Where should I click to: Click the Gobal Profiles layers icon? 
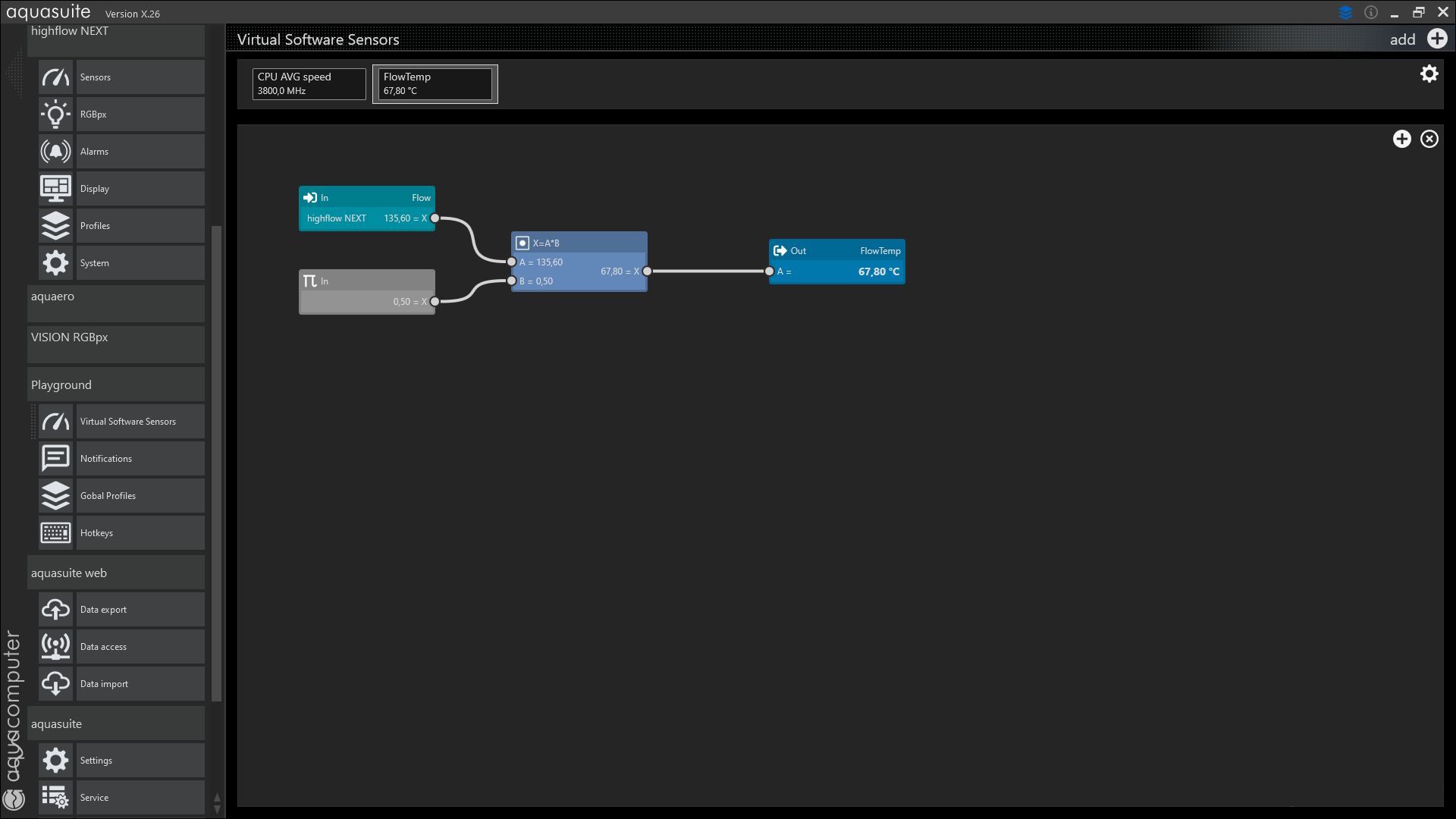click(x=55, y=496)
